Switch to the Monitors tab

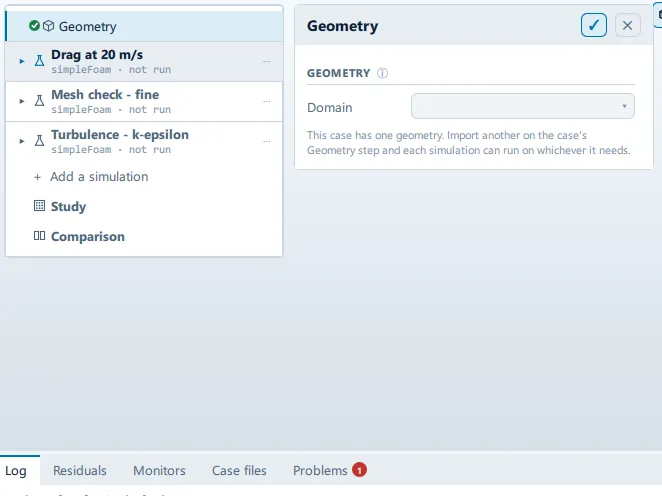159,470
